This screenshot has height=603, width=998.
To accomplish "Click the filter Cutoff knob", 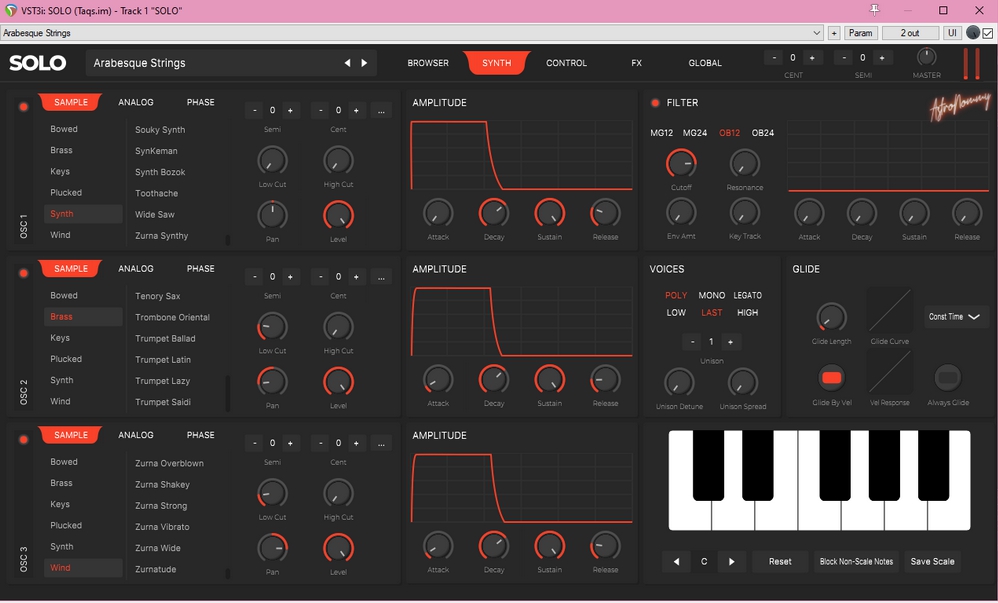I will tap(681, 164).
